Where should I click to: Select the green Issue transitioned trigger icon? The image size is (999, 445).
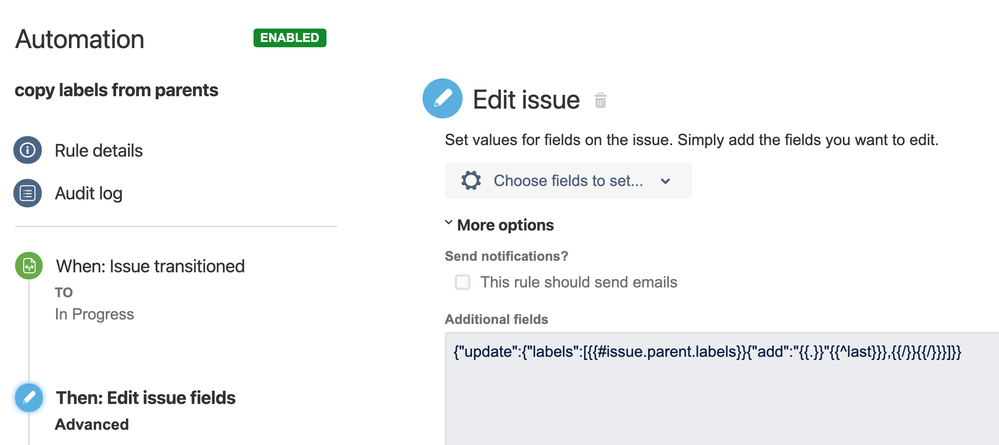click(29, 266)
